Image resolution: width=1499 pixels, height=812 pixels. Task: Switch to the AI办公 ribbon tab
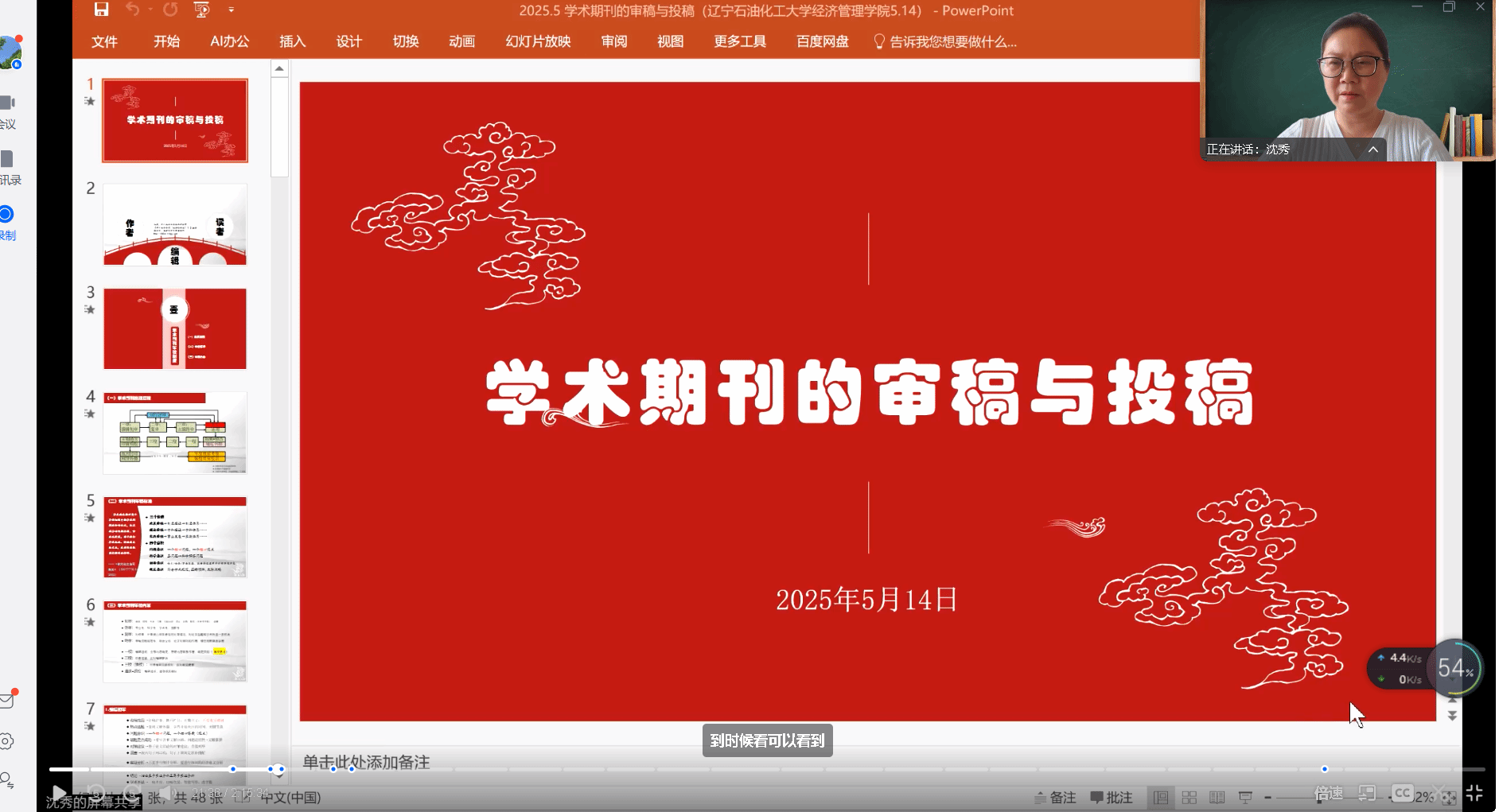[x=230, y=41]
